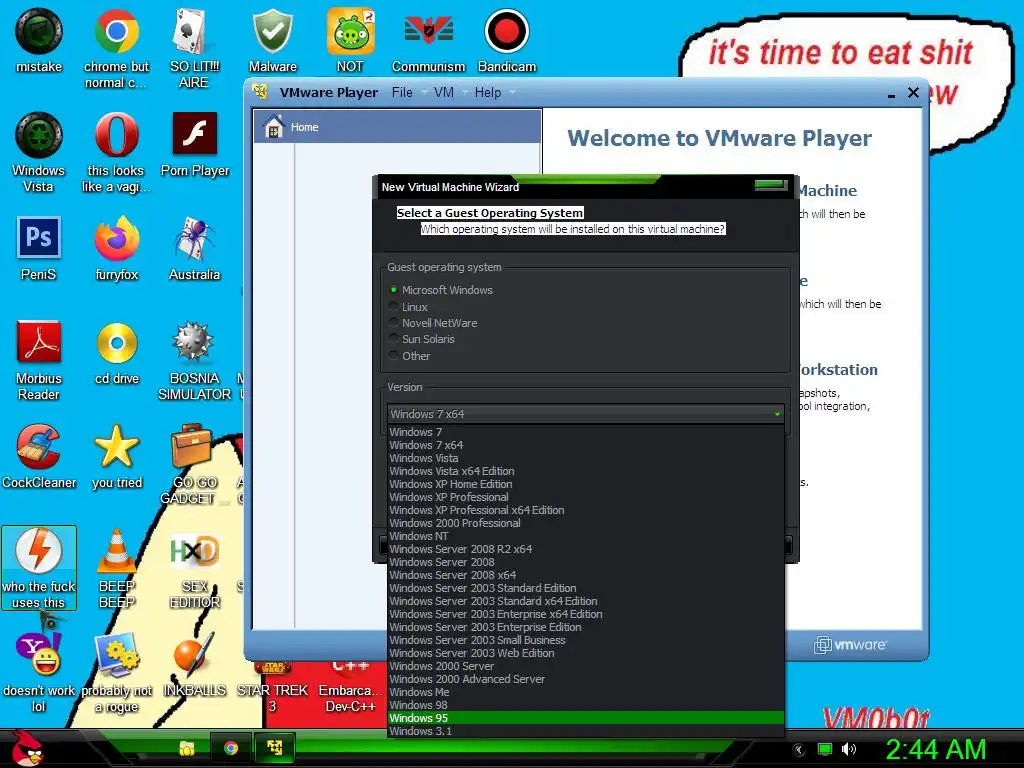Collapse the Version combo box arrow
This screenshot has width=1024, height=768.
(x=776, y=414)
